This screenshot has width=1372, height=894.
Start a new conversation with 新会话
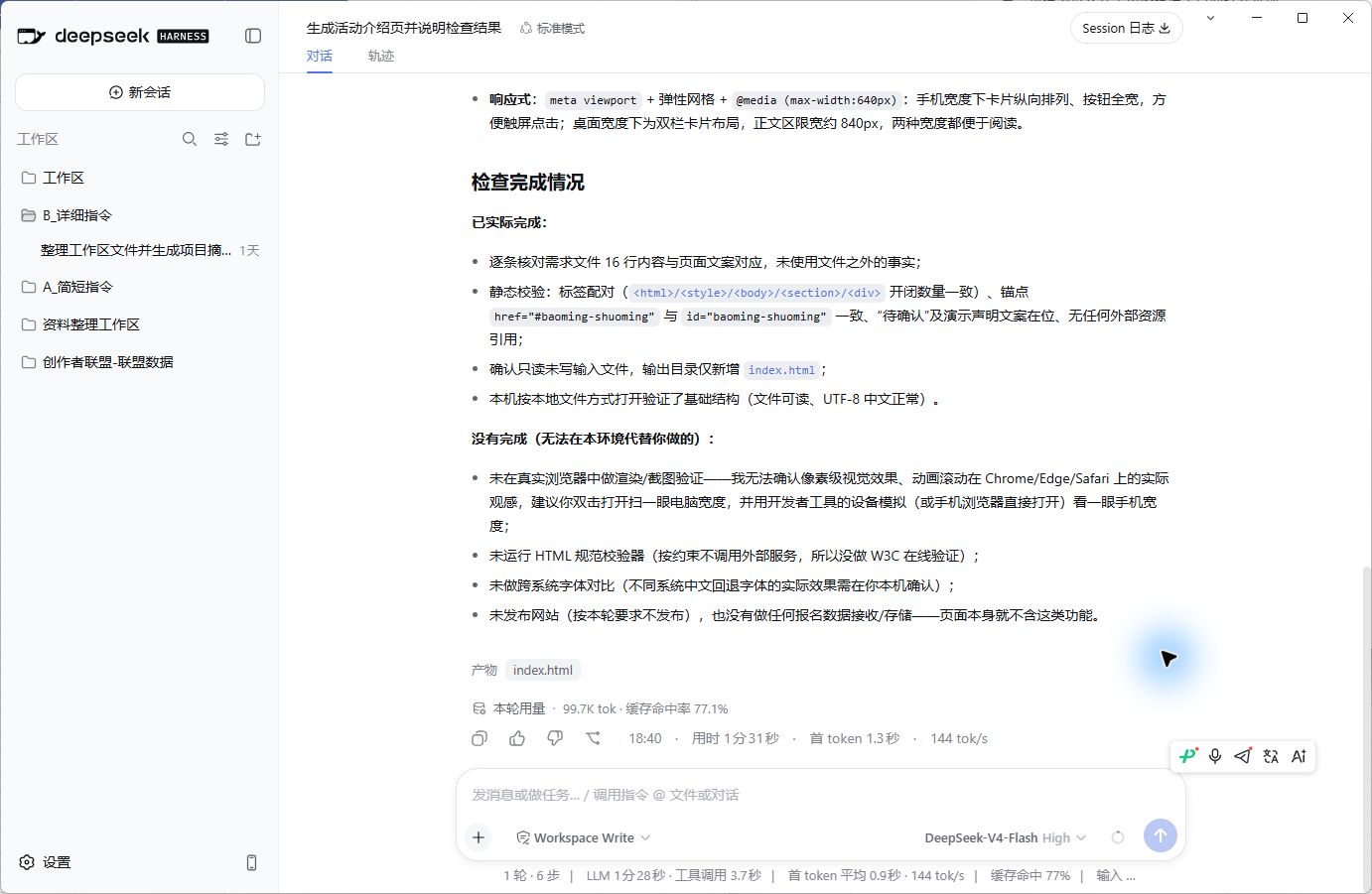[140, 92]
